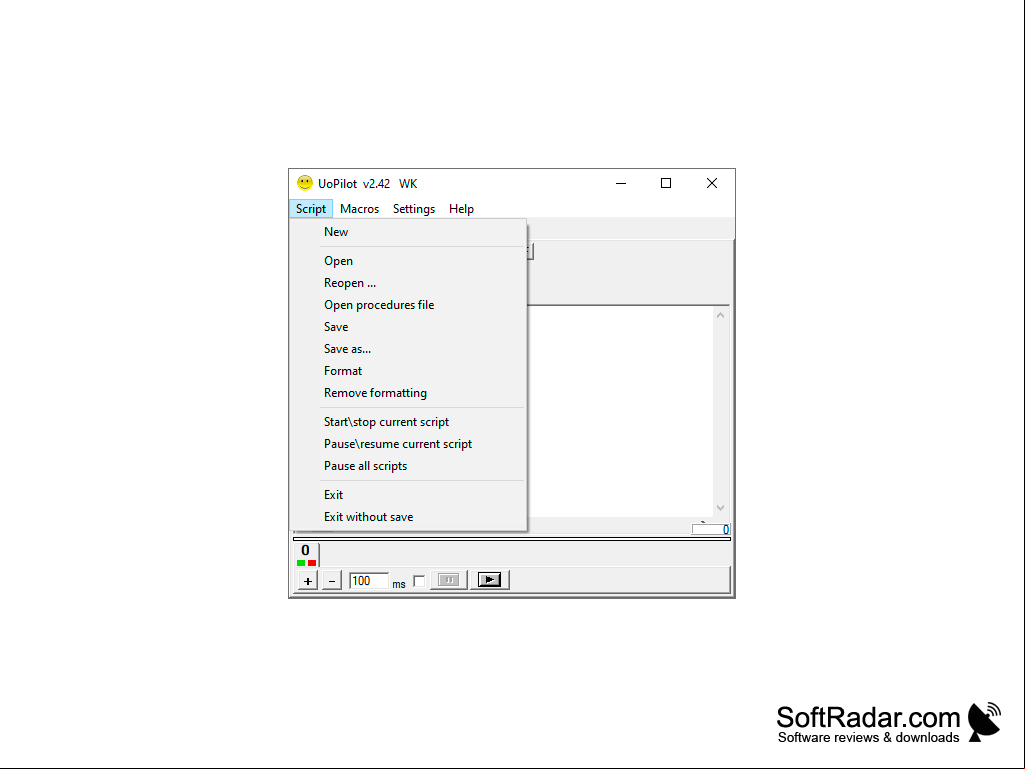Click the minus button to remove a script tab

click(331, 581)
